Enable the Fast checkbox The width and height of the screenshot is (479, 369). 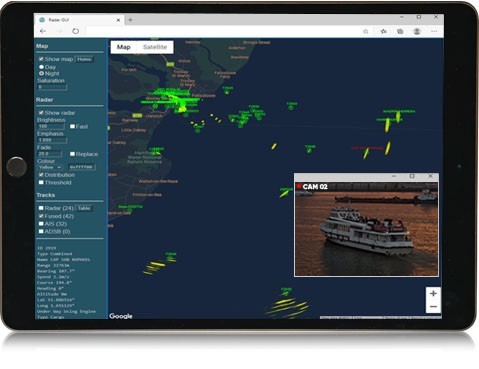(x=72, y=126)
